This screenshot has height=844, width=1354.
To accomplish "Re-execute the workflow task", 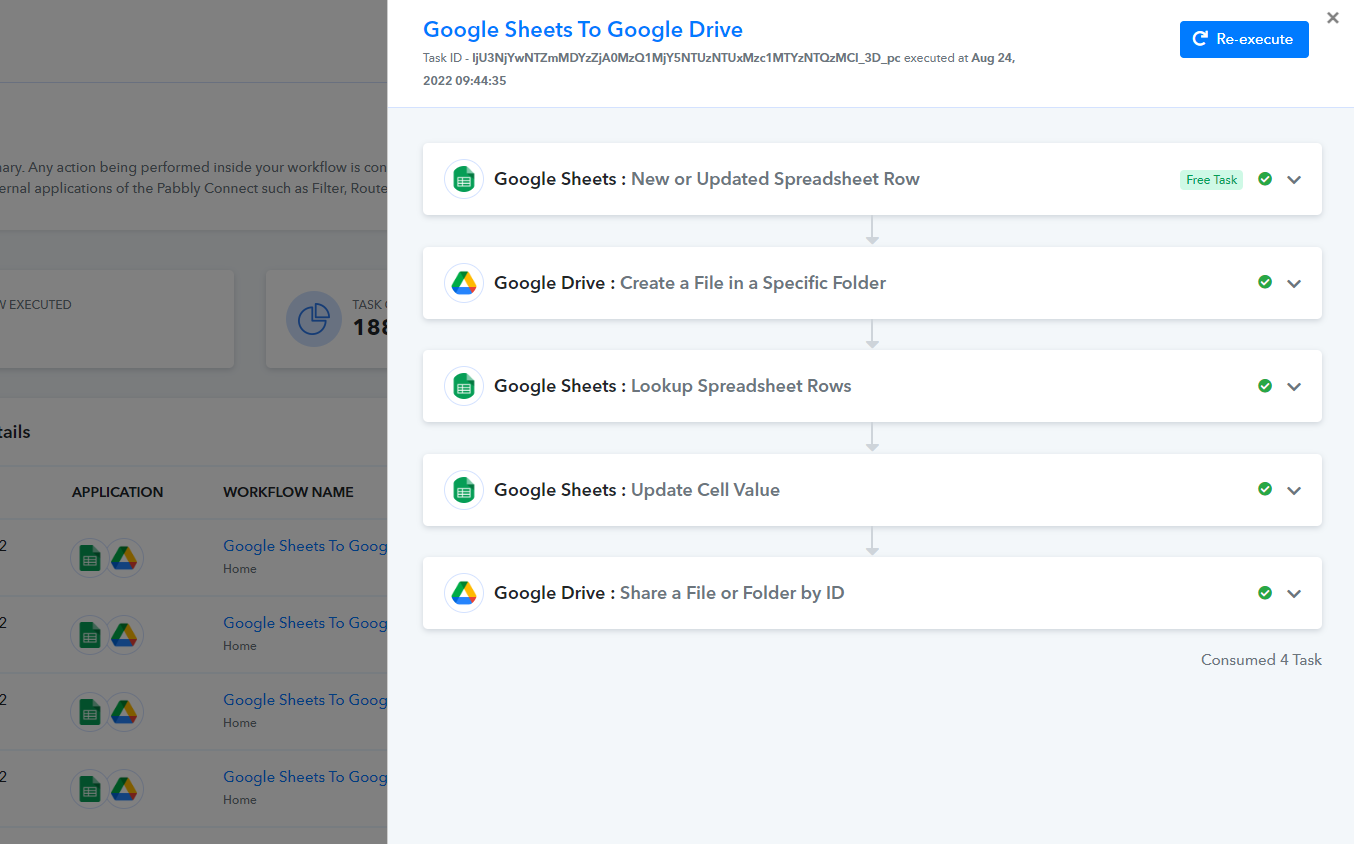I will [x=1244, y=39].
